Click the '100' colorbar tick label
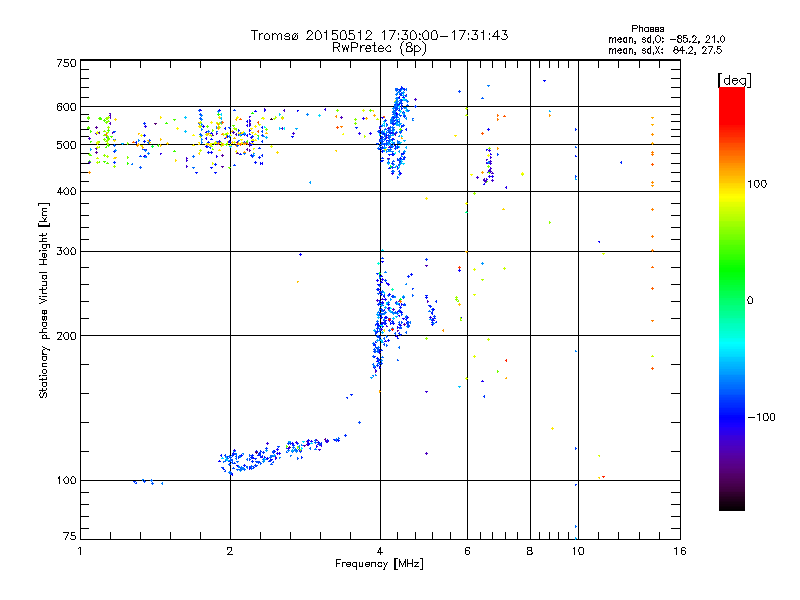The height and width of the screenshot is (600, 800). (x=757, y=184)
